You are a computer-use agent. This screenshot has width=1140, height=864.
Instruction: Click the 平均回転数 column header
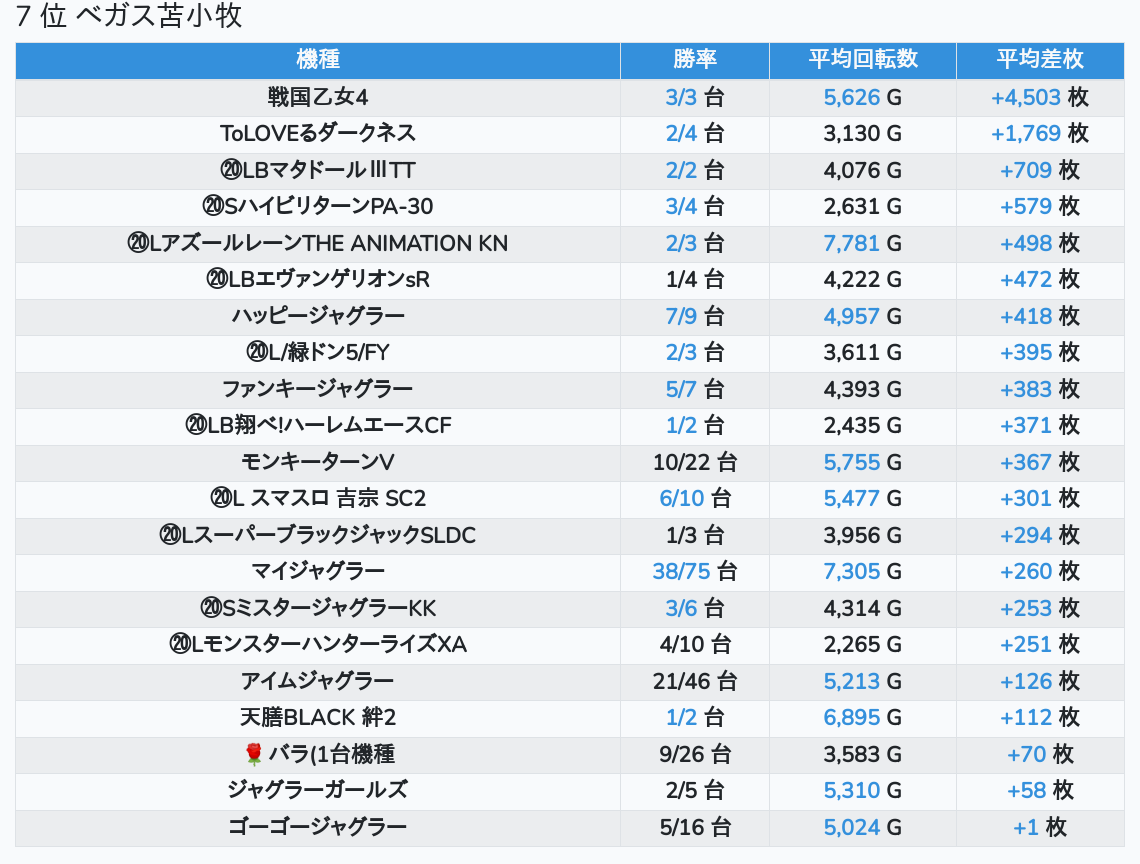click(863, 60)
